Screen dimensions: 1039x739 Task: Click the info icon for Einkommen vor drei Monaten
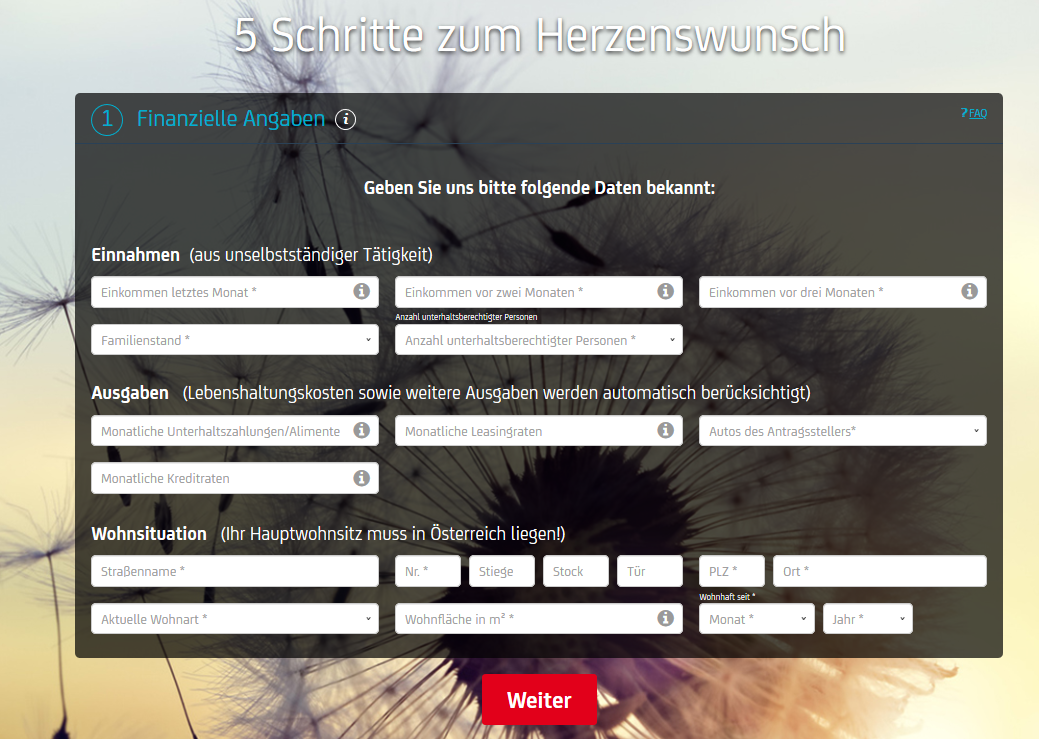[x=968, y=292]
